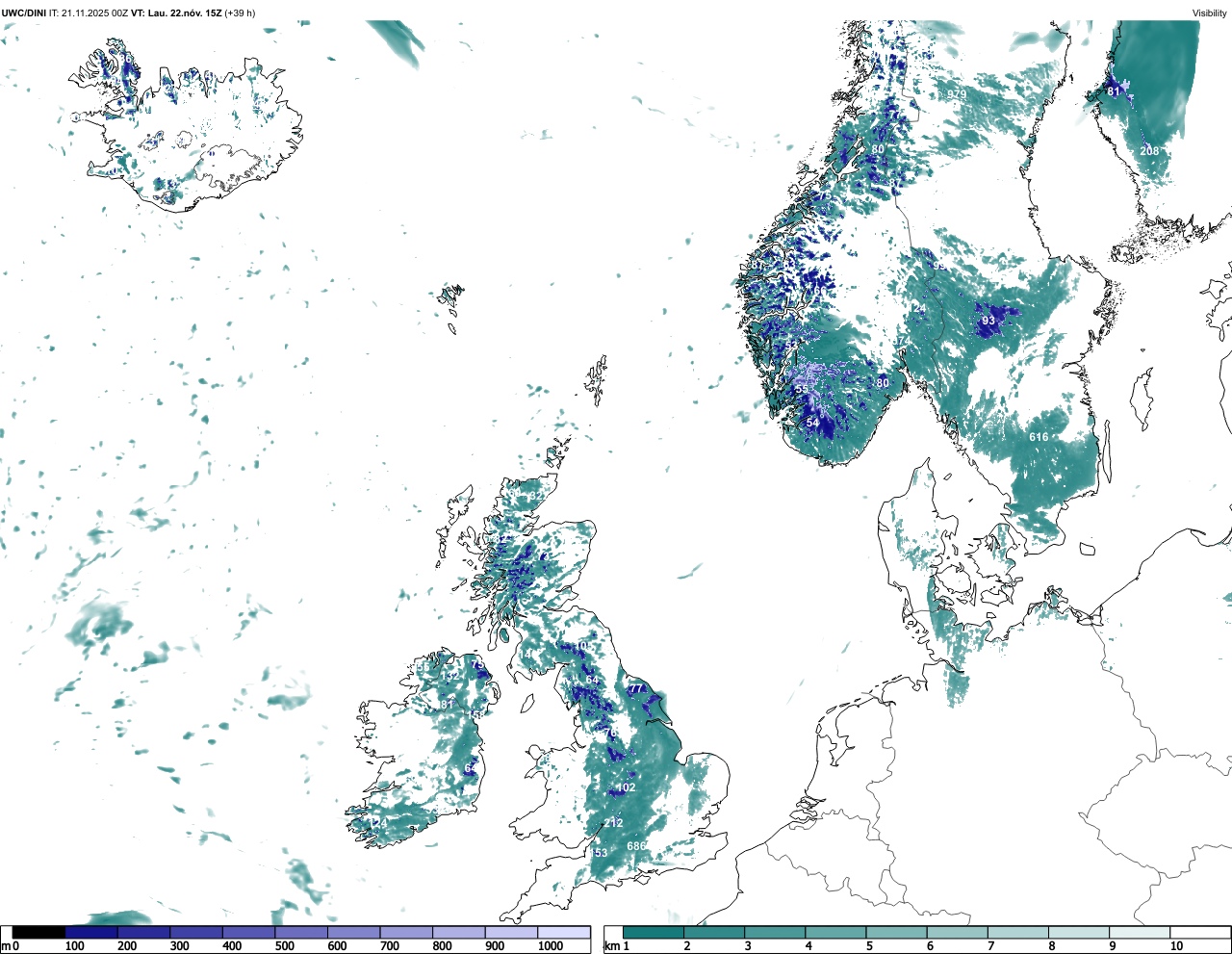Click the 102 visibility value over English Midlands

[x=627, y=787]
